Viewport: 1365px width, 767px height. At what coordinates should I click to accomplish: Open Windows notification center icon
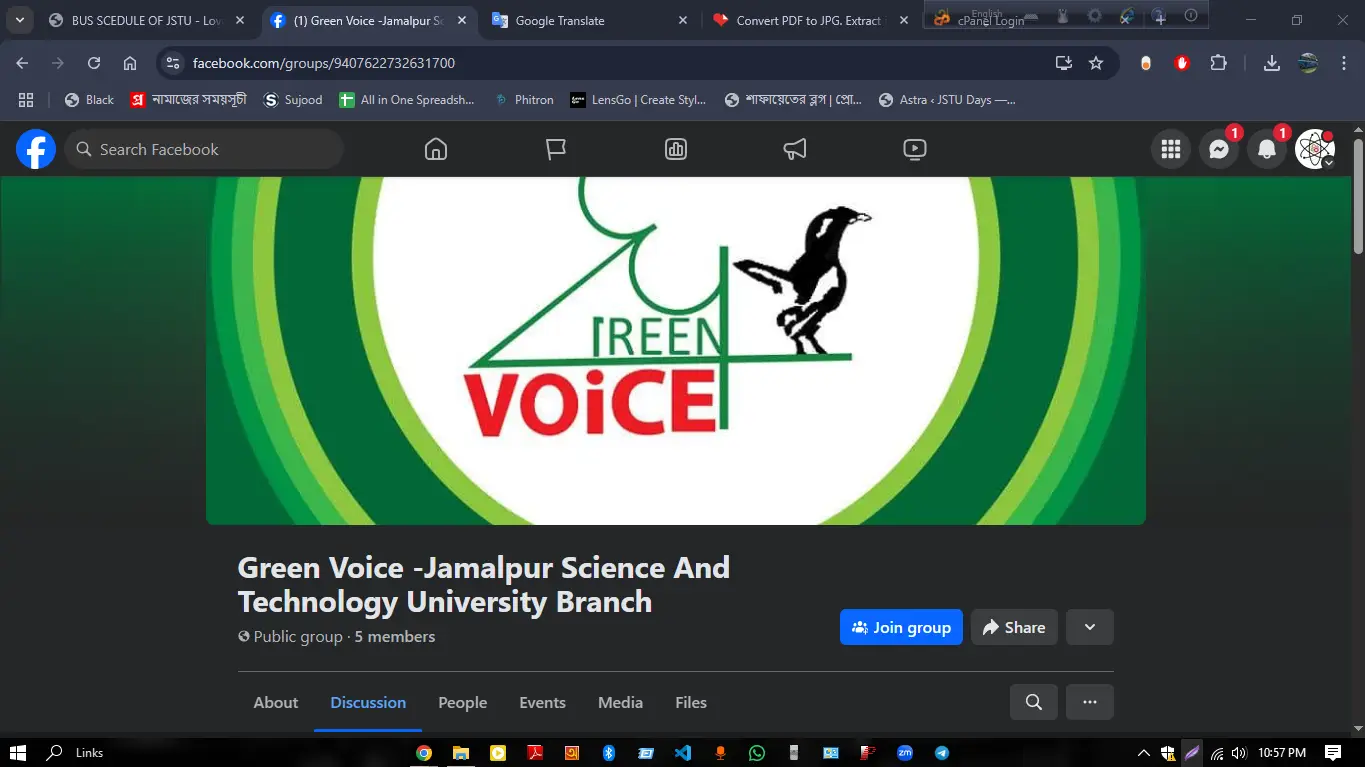pos(1333,753)
